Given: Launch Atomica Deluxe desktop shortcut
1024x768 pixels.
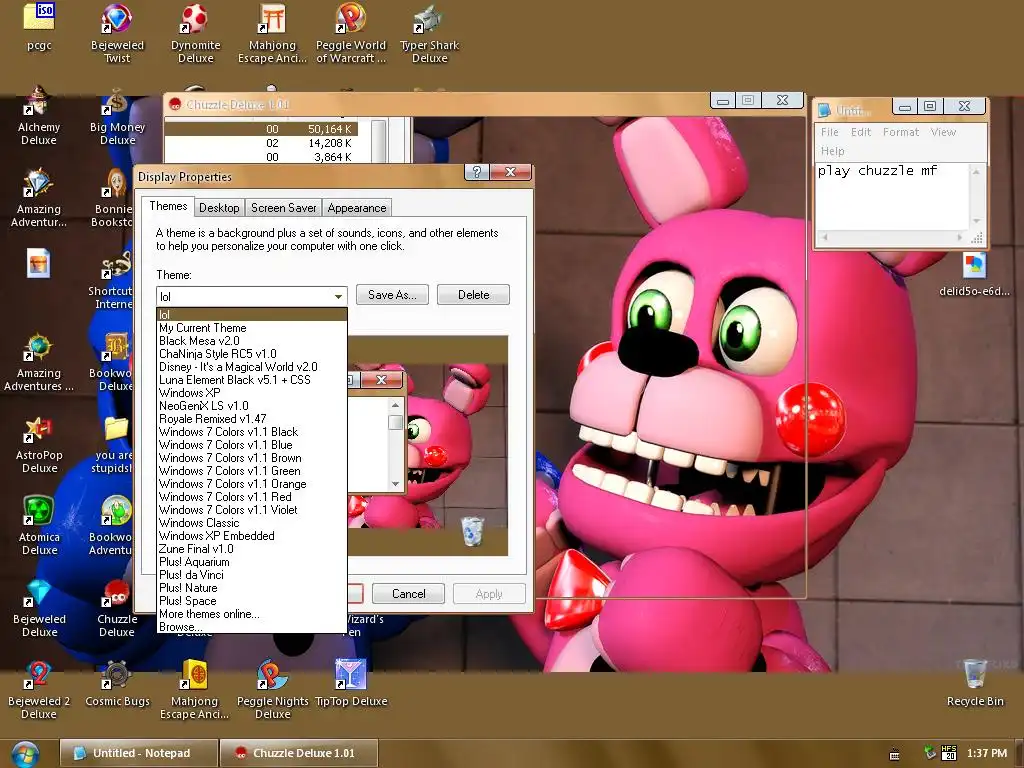Looking at the screenshot, I should pyautogui.click(x=39, y=526).
